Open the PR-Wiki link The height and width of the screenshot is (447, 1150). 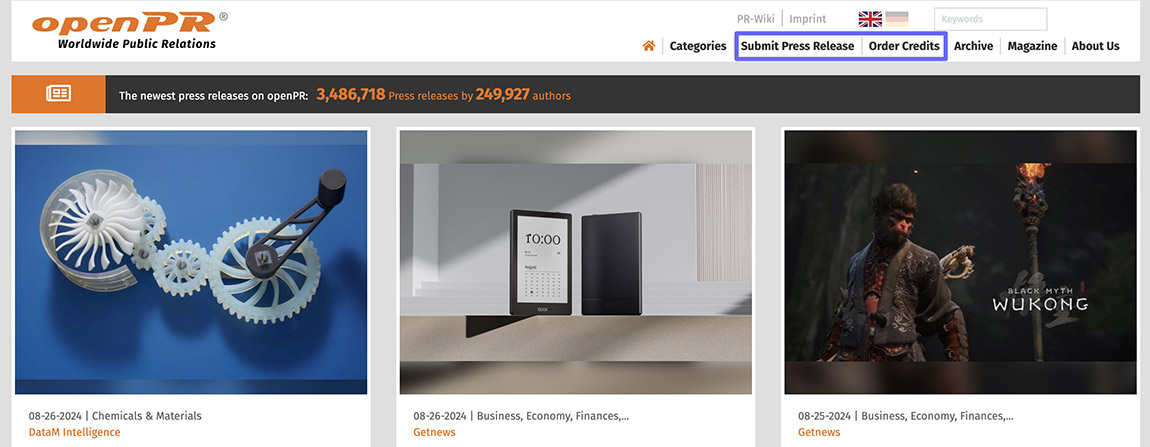coord(755,19)
